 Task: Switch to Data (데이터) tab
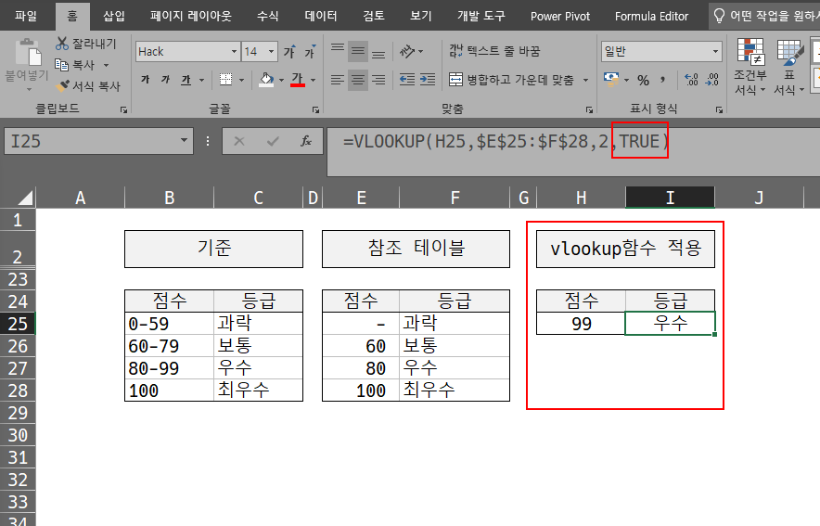pos(321,16)
